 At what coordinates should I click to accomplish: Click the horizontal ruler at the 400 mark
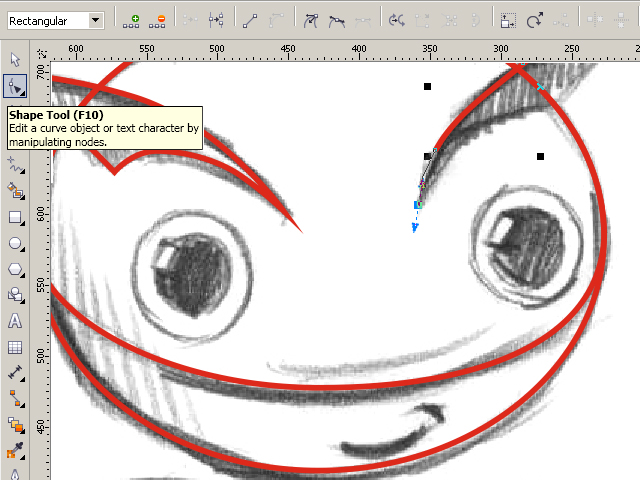tap(358, 49)
